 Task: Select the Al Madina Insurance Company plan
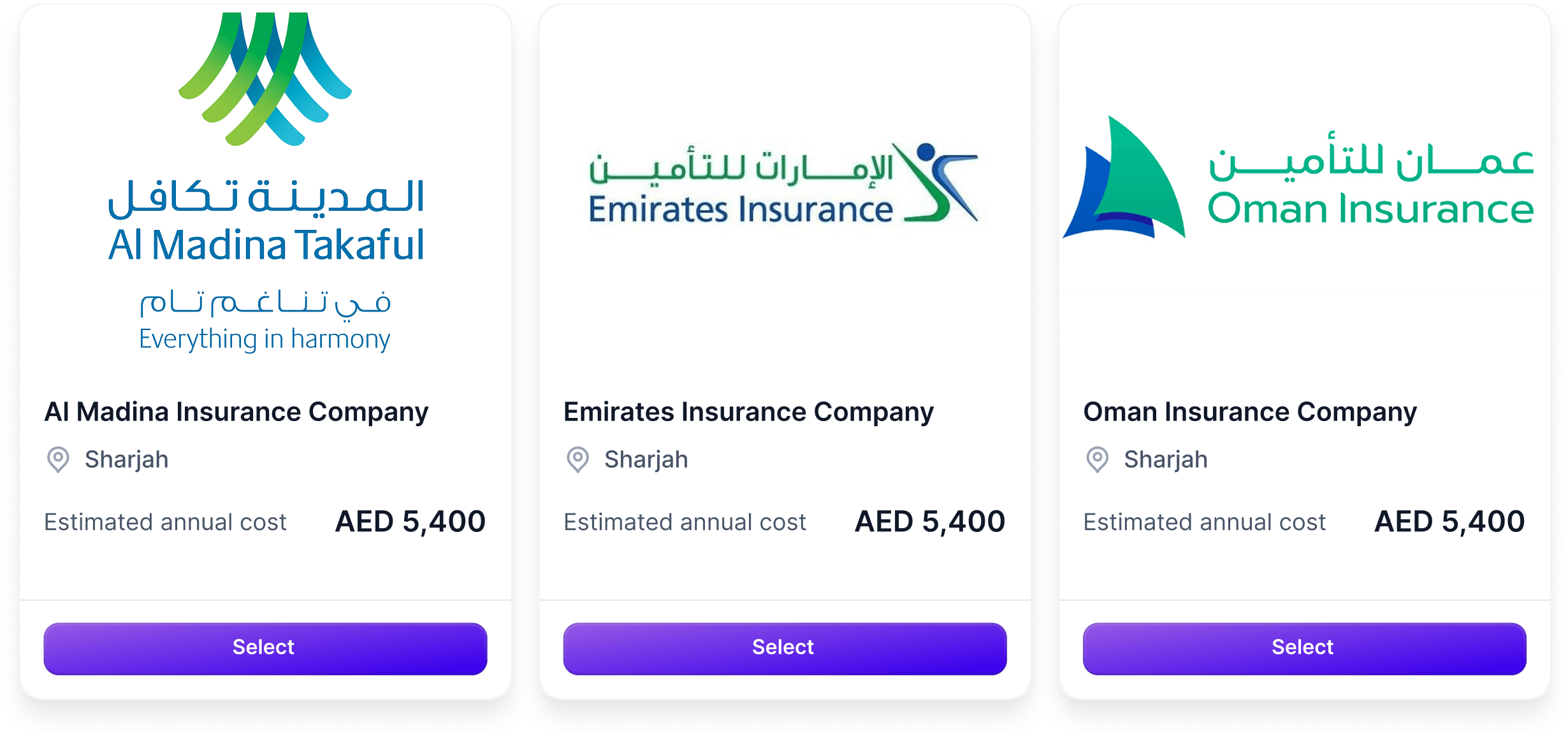point(265,648)
